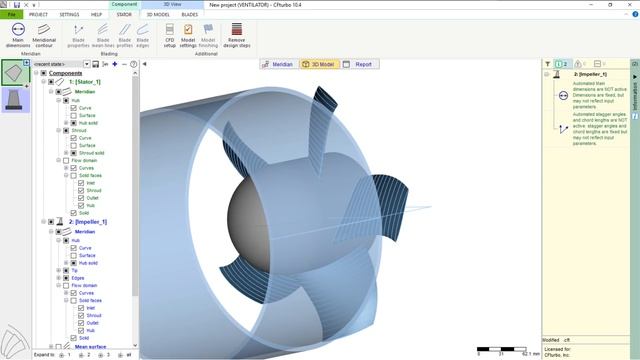Open SETTINGS ribbon tab

click(x=69, y=14)
